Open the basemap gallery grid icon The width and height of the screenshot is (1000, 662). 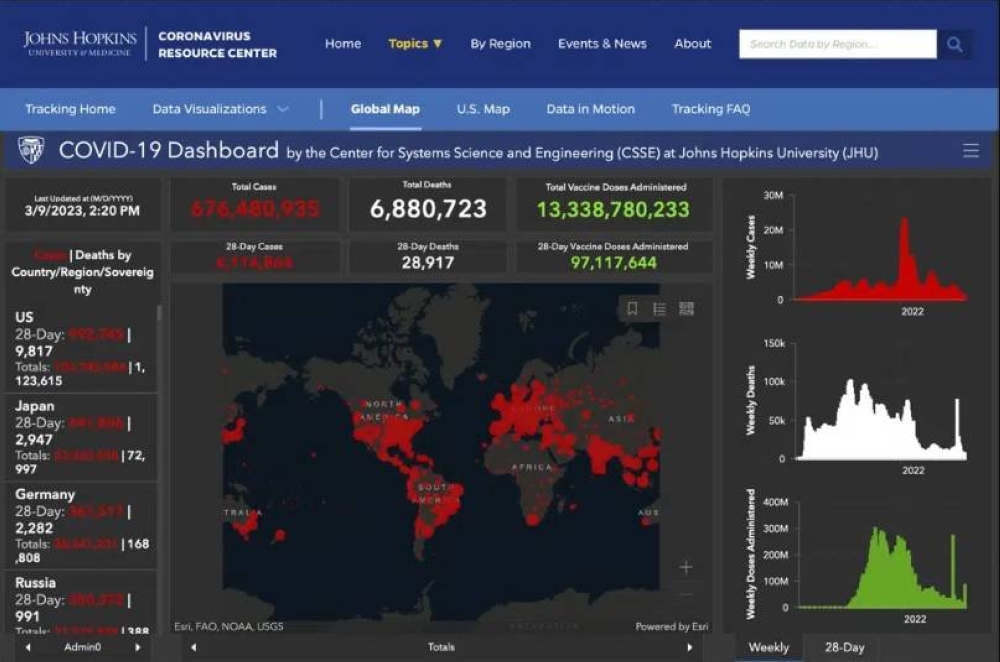(686, 309)
